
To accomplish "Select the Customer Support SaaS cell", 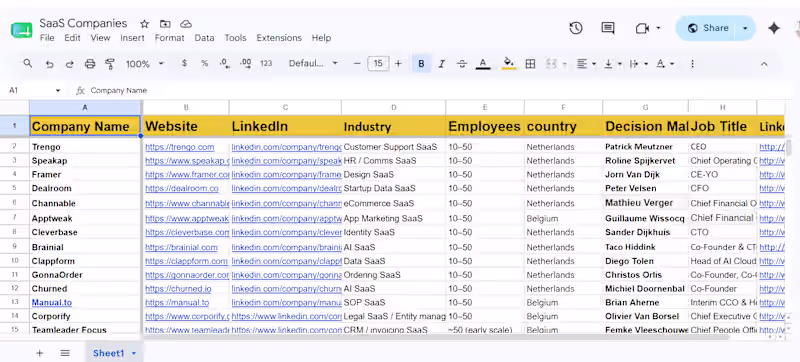I will point(393,147).
